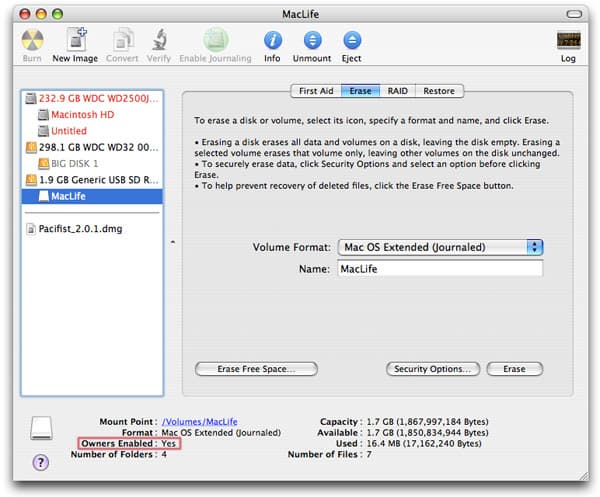Click the Burn toolbar icon
The image size is (600, 497).
(32, 40)
